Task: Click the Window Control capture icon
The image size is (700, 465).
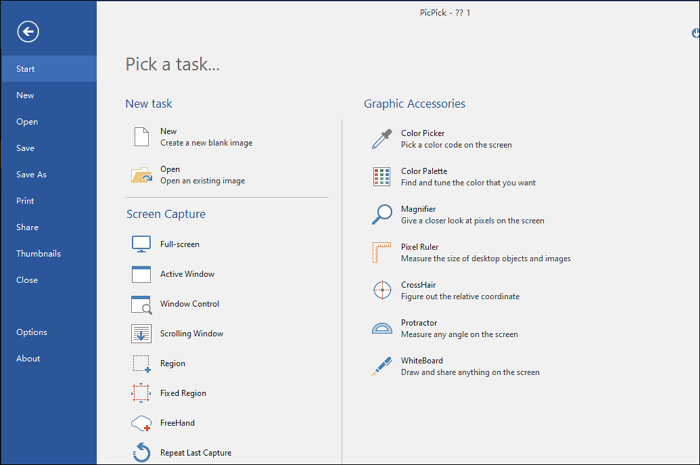Action: [x=141, y=304]
